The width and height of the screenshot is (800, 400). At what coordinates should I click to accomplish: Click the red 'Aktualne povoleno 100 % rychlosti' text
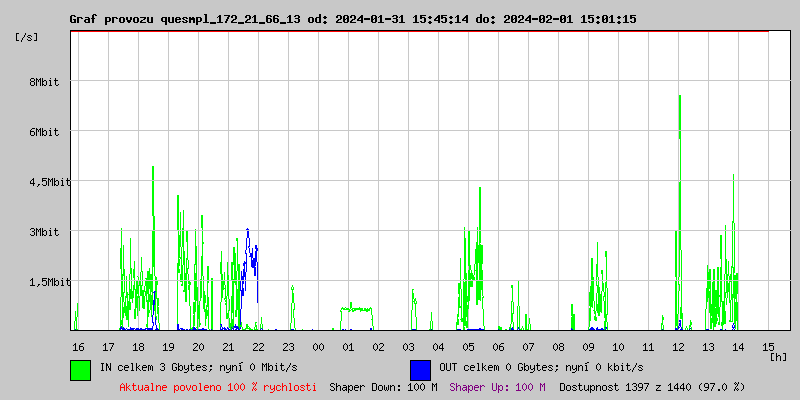[218, 386]
